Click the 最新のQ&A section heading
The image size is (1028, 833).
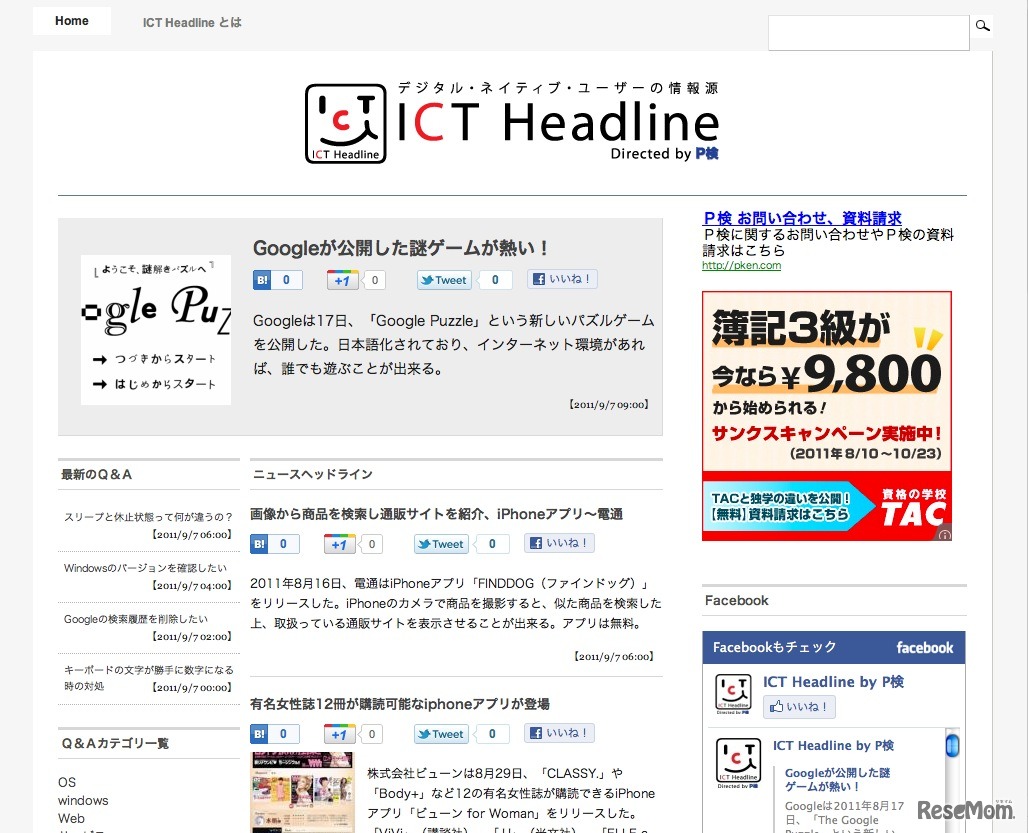pyautogui.click(x=96, y=474)
